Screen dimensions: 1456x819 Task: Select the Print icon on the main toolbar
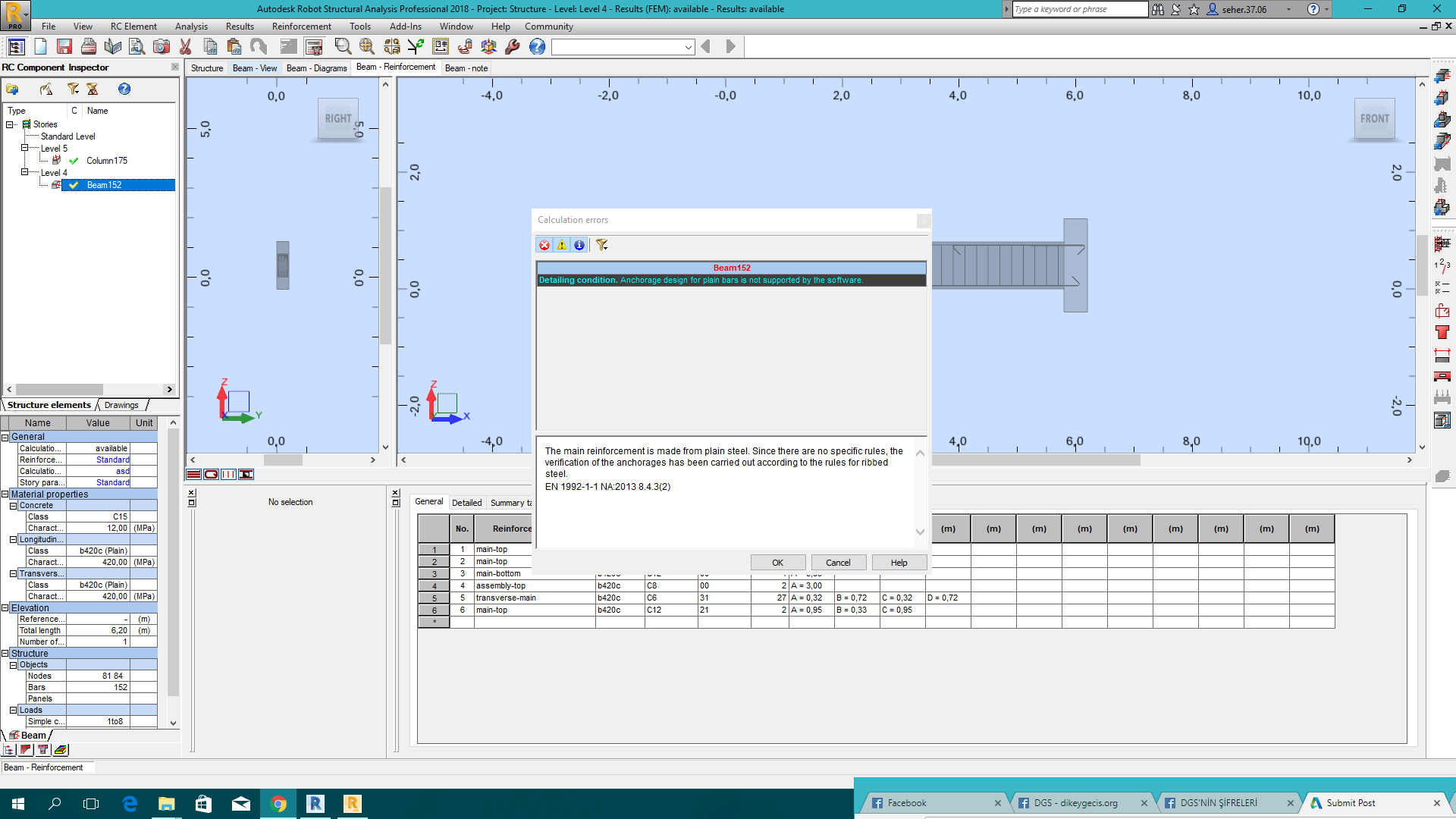[x=89, y=46]
